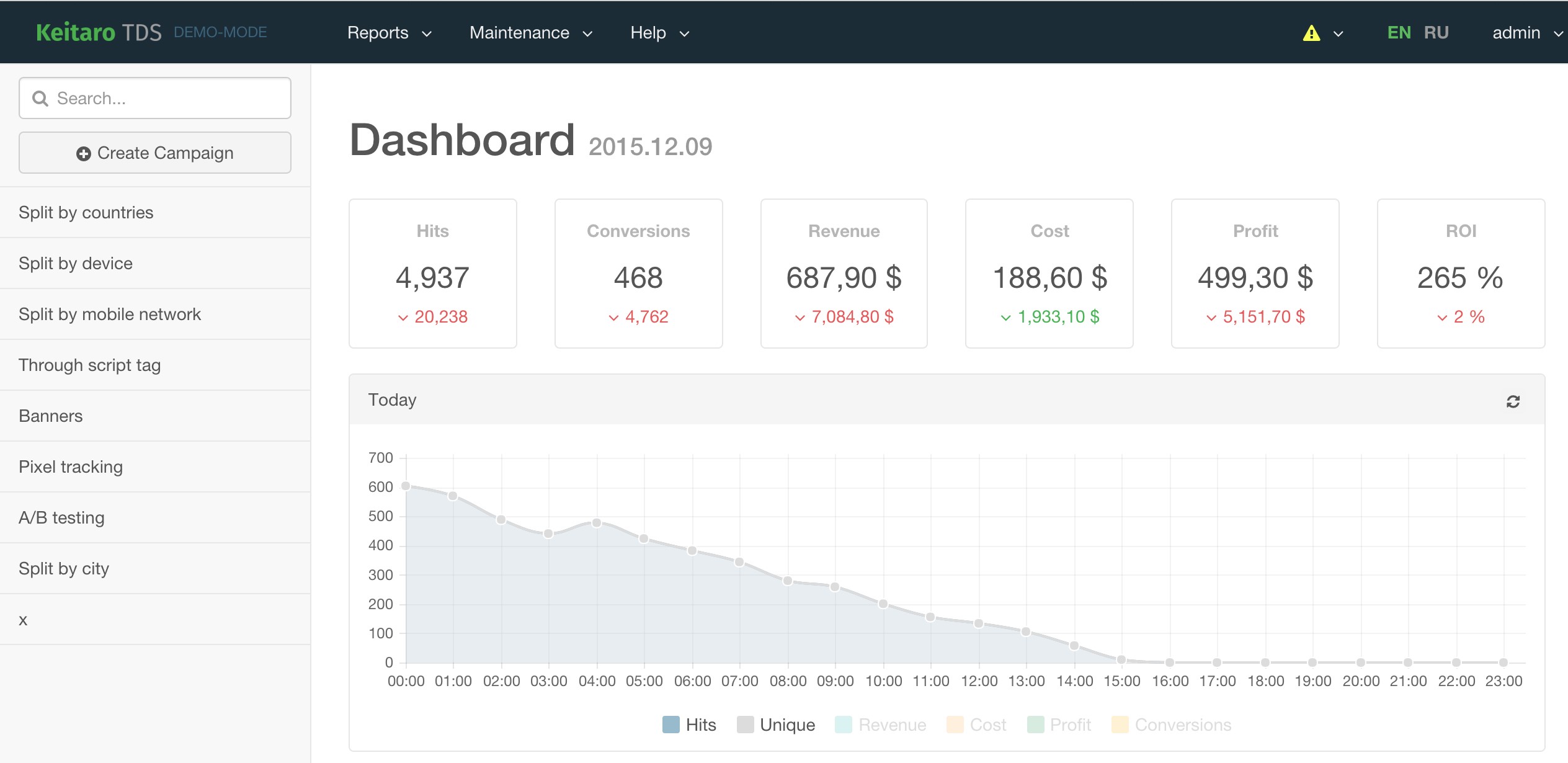Click the Keitaro TDS logo
1568x763 pixels.
click(x=99, y=32)
